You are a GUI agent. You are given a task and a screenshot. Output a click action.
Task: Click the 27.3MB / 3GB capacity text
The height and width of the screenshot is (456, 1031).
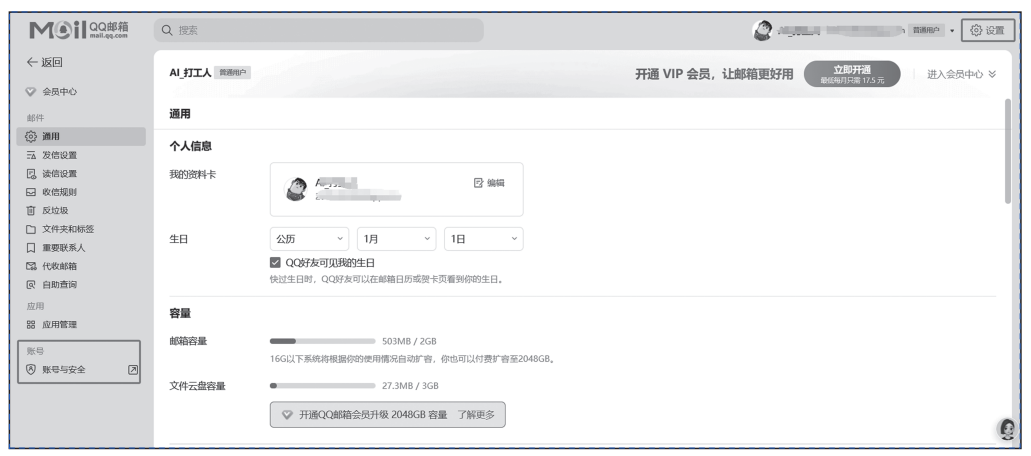coord(410,386)
